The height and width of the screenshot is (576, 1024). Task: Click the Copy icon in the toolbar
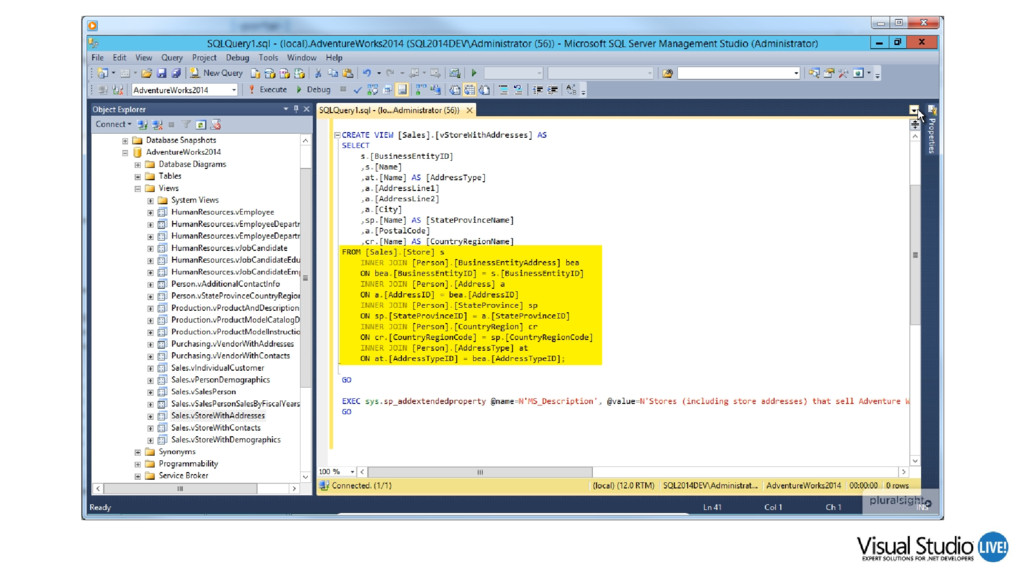333,73
